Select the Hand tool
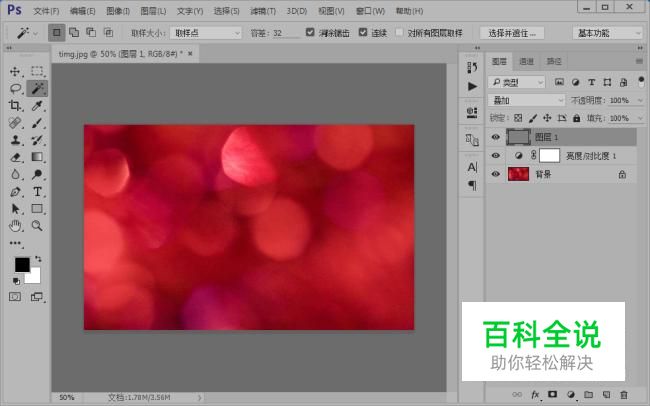 tap(15, 226)
